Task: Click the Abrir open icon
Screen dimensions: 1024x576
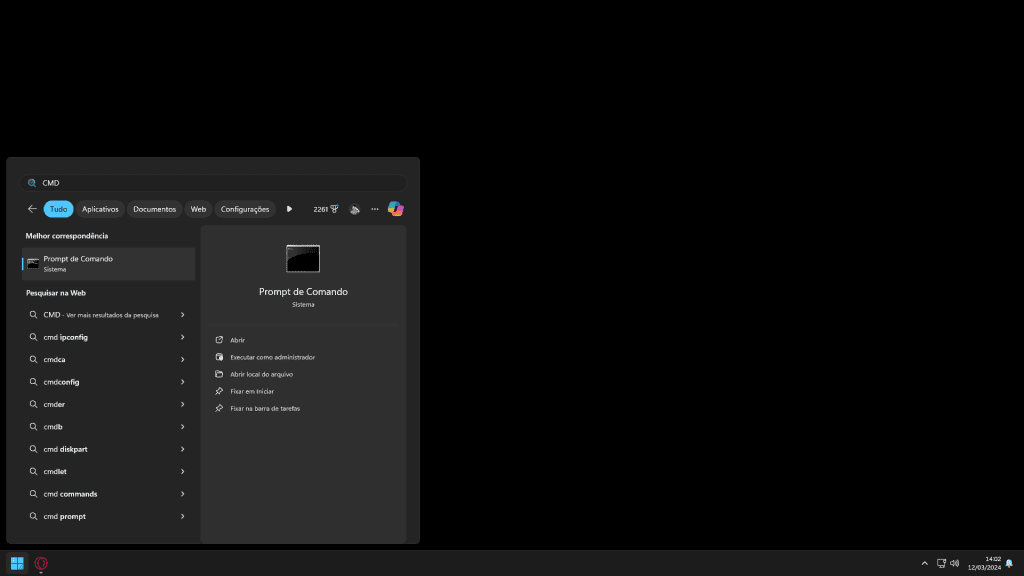Action: click(x=219, y=340)
